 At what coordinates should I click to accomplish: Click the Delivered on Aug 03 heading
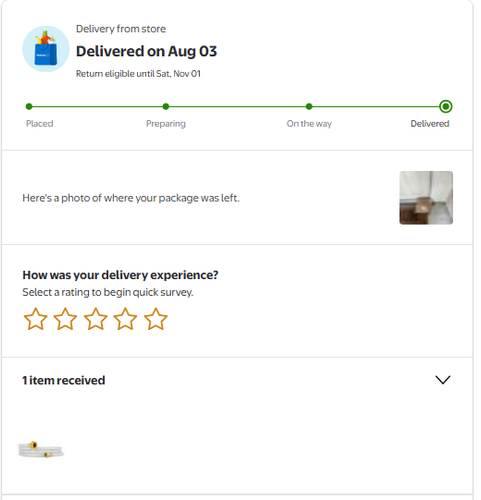(146, 51)
